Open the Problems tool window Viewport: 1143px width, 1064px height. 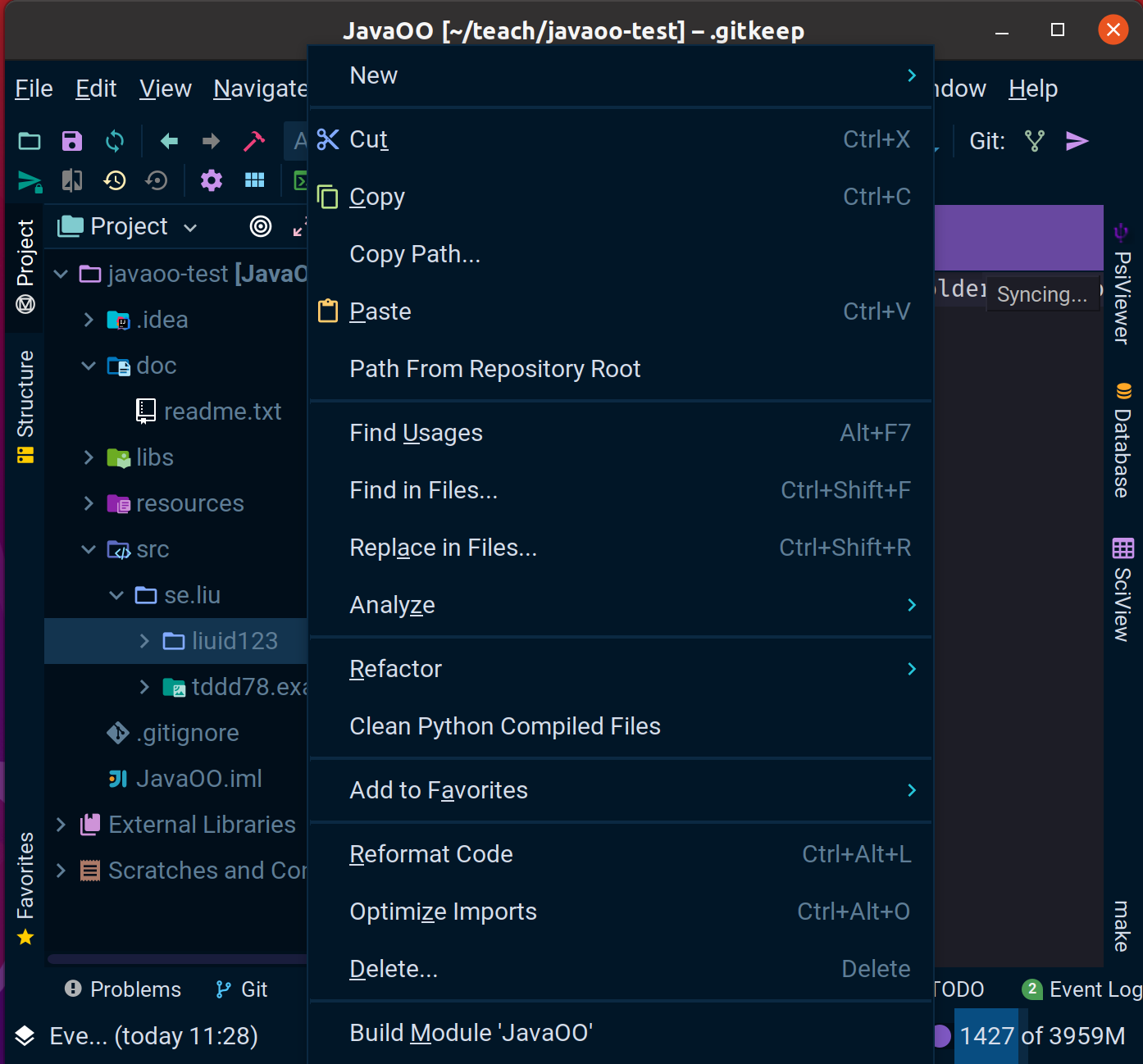pos(123,989)
